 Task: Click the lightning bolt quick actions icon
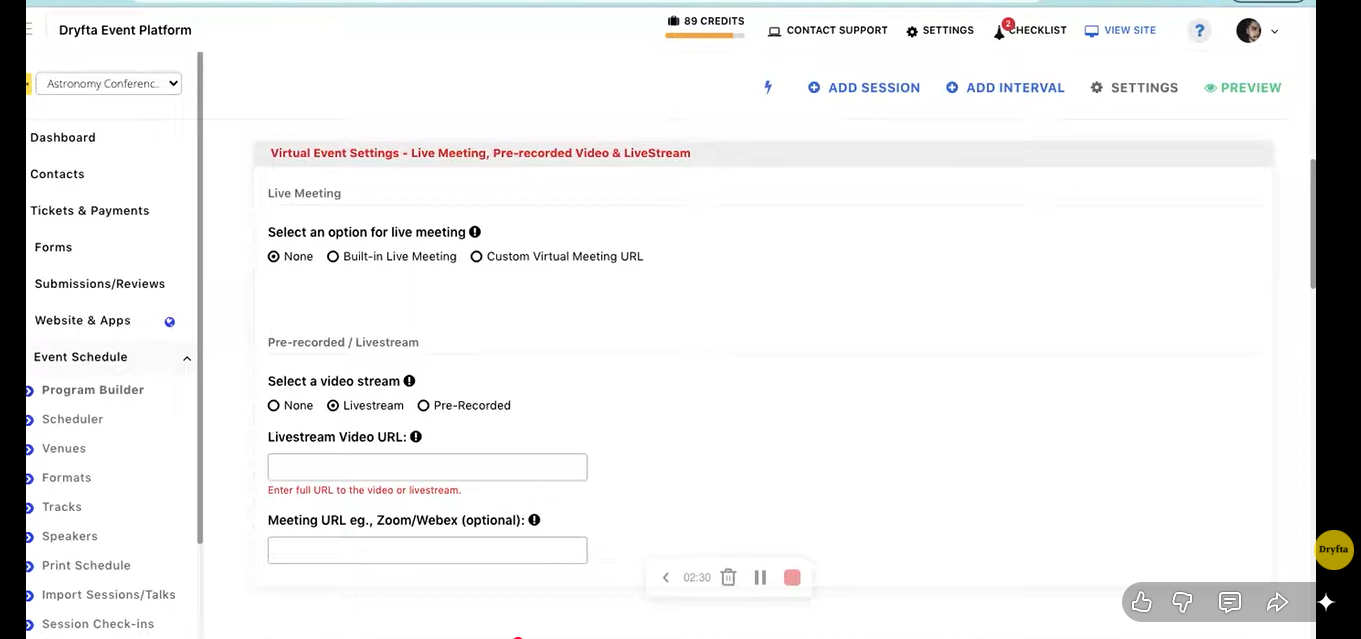pos(768,88)
